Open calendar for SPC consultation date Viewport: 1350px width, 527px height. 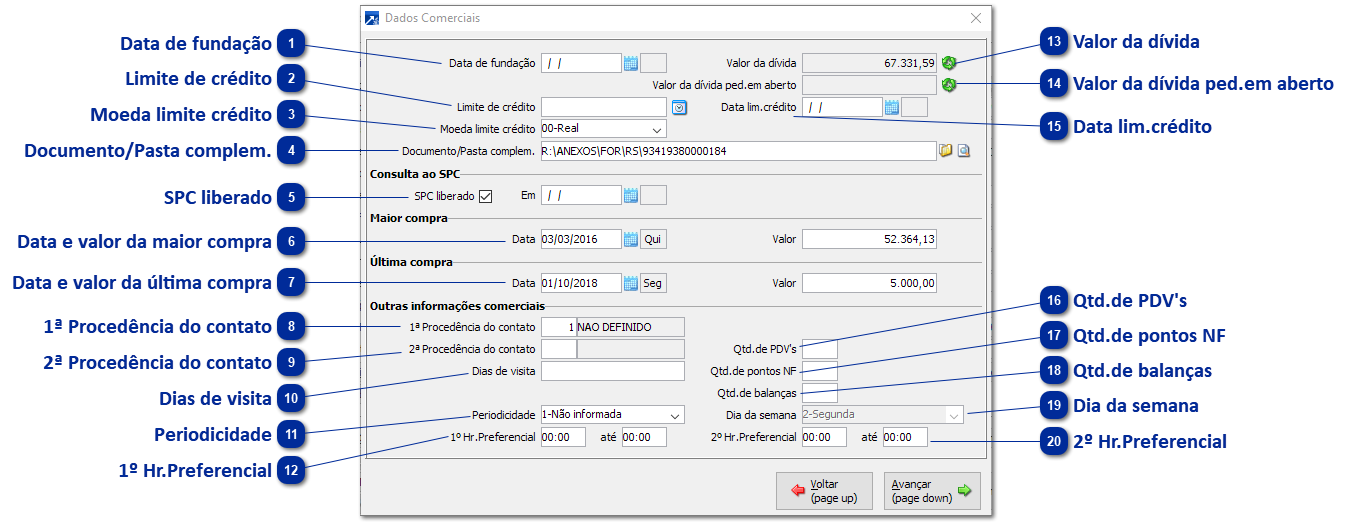click(631, 196)
